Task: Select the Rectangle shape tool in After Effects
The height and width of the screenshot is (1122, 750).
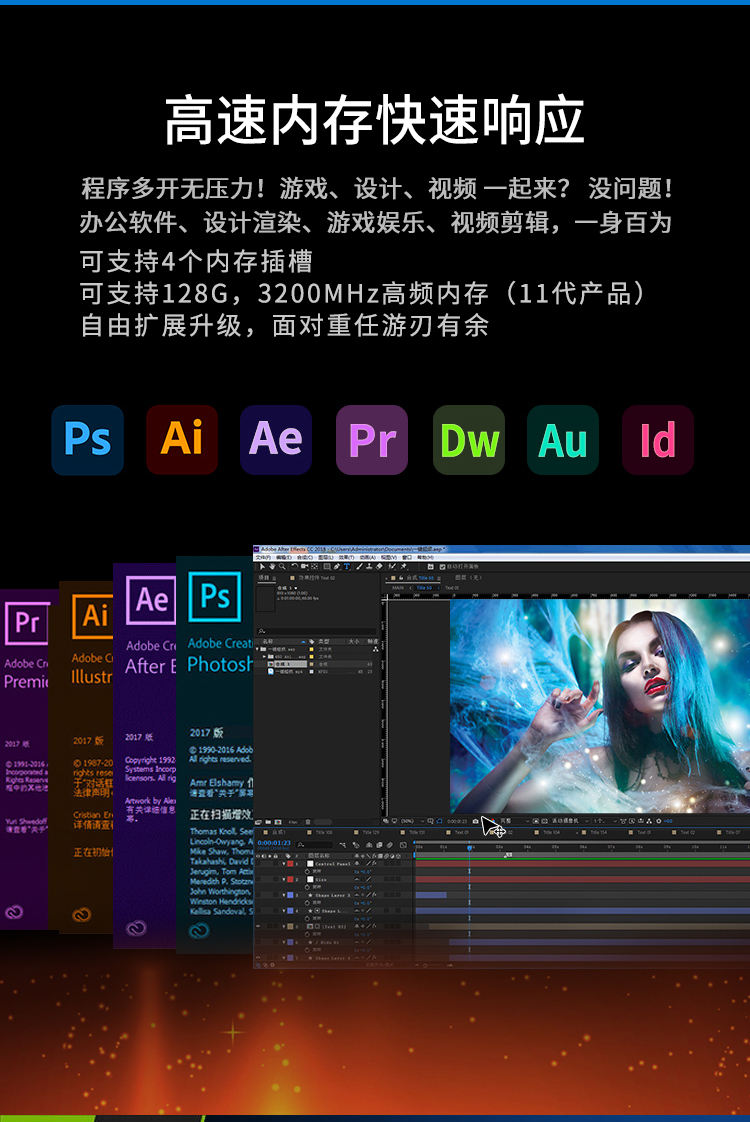Action: [326, 567]
